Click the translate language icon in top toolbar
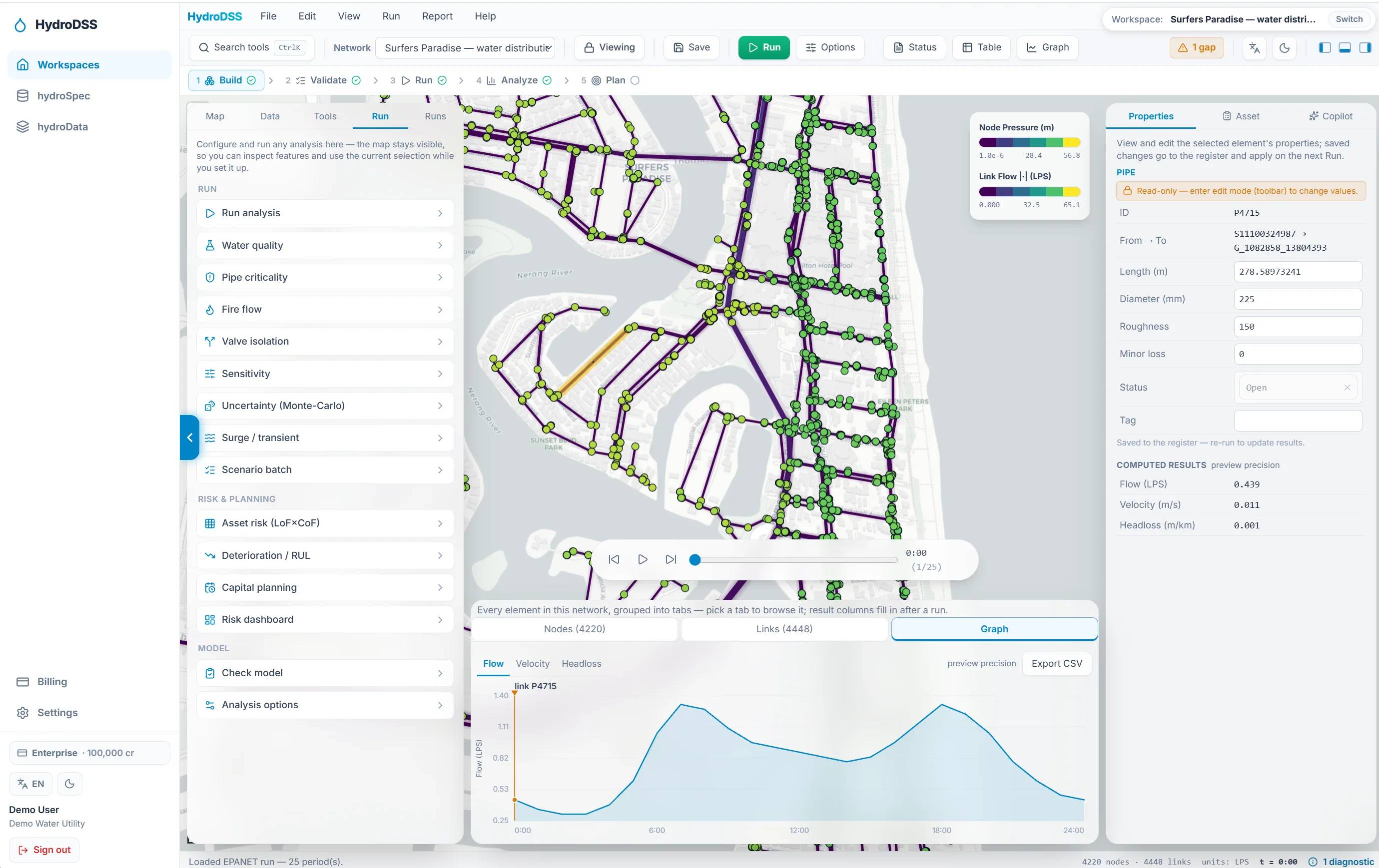This screenshot has height=868, width=1379. [1254, 47]
